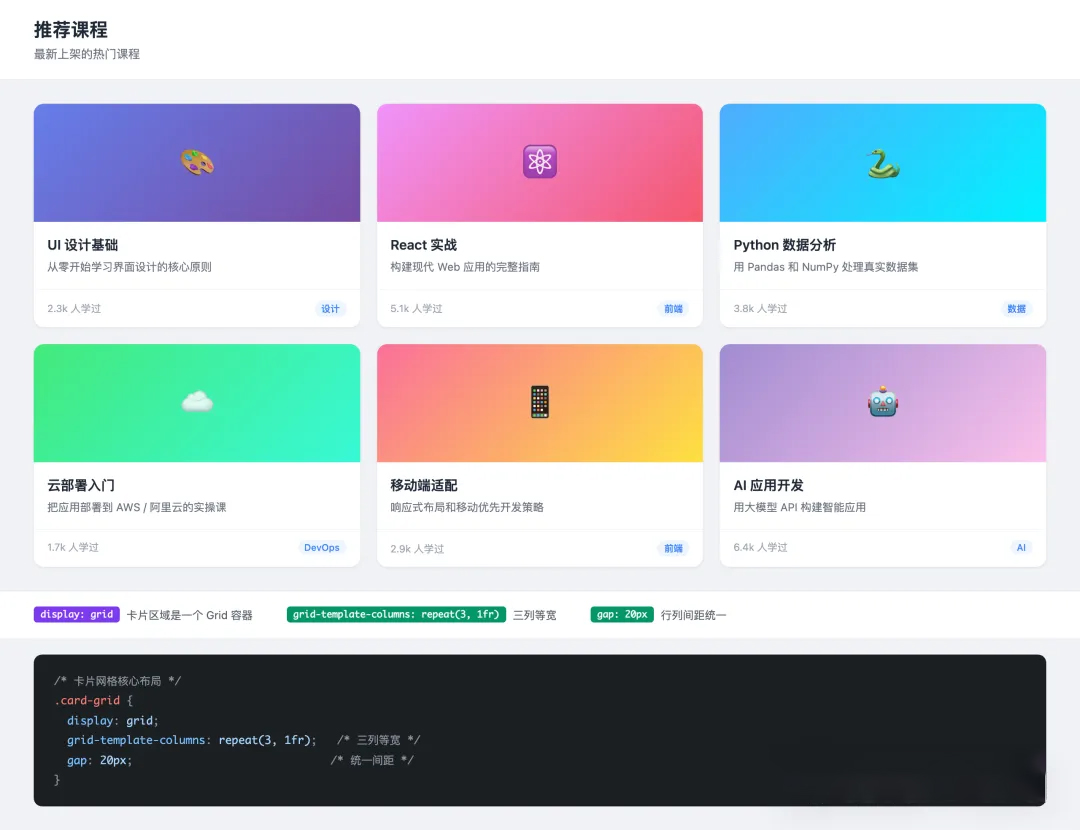Click the cloud icon on 云部署入门 card
Image resolution: width=1080 pixels, height=830 pixels.
click(197, 402)
